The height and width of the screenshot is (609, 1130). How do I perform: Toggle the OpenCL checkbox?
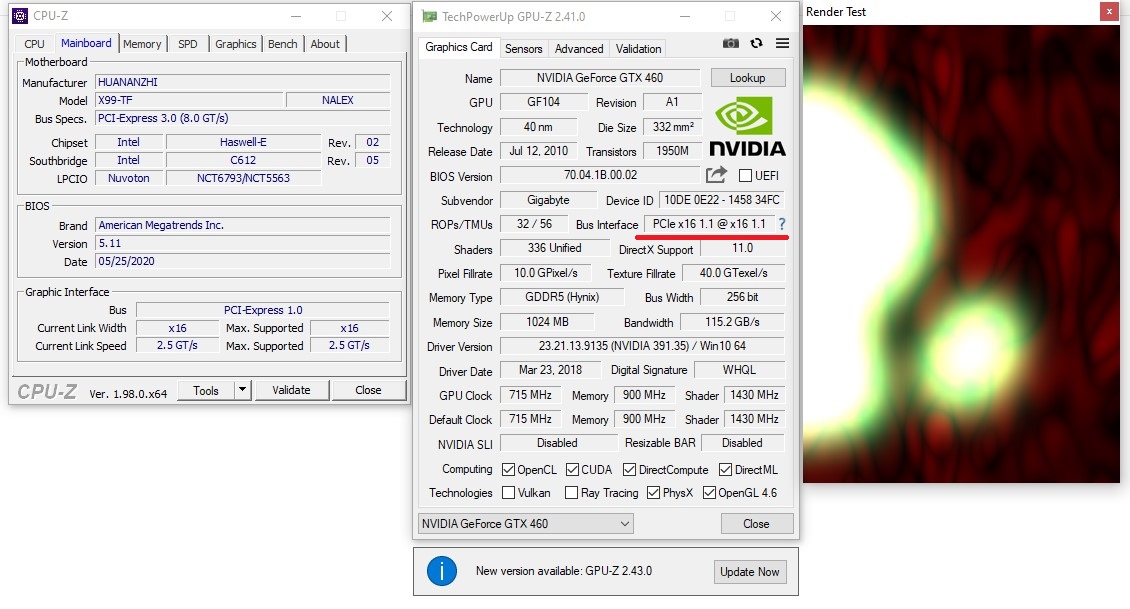point(508,469)
